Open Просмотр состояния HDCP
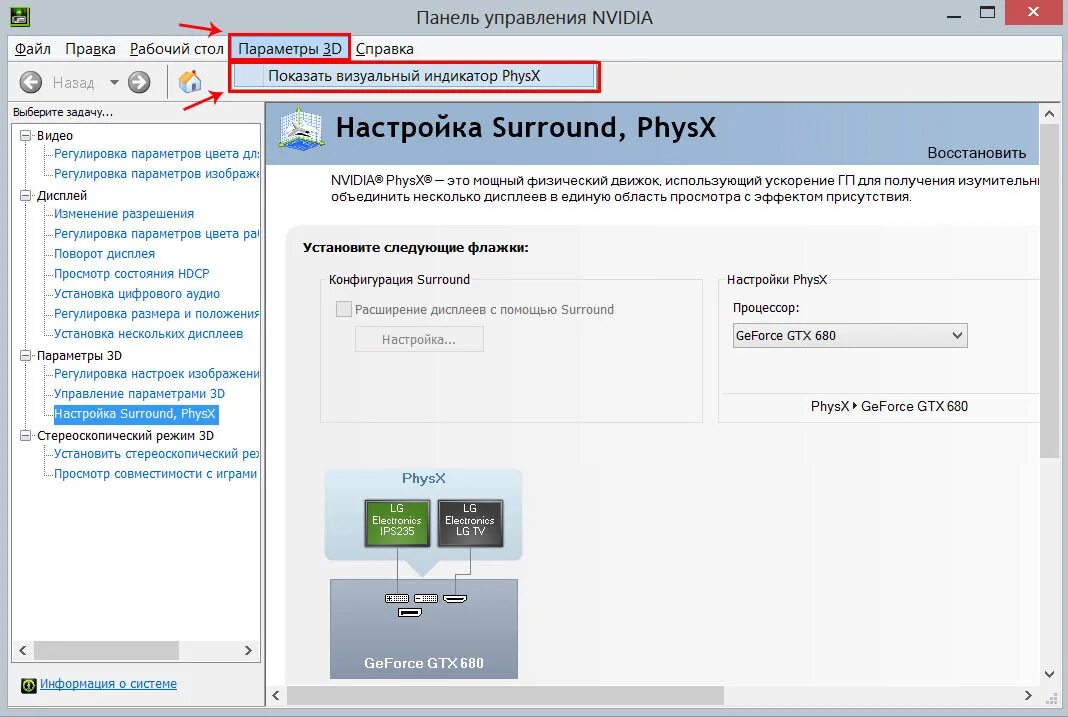 pyautogui.click(x=131, y=274)
